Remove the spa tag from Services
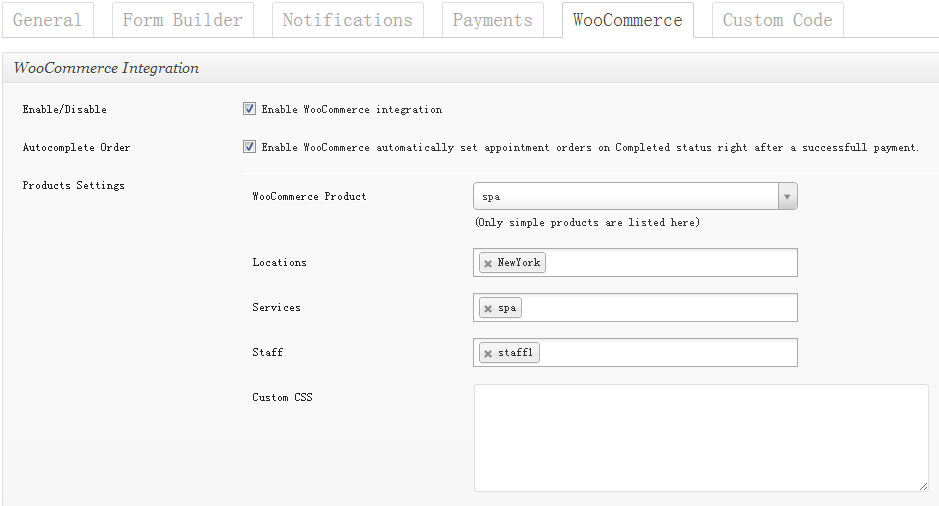Image resolution: width=939 pixels, height=506 pixels. pyautogui.click(x=488, y=309)
